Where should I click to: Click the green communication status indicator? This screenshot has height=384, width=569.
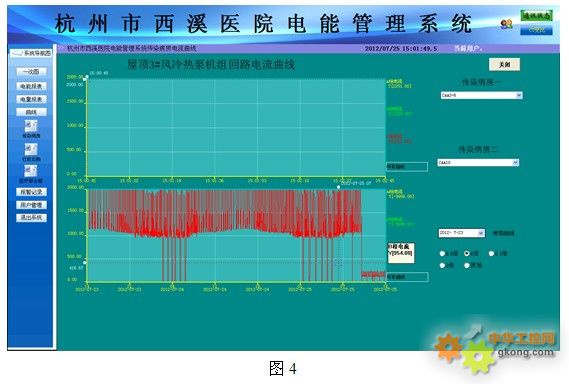coord(536,16)
